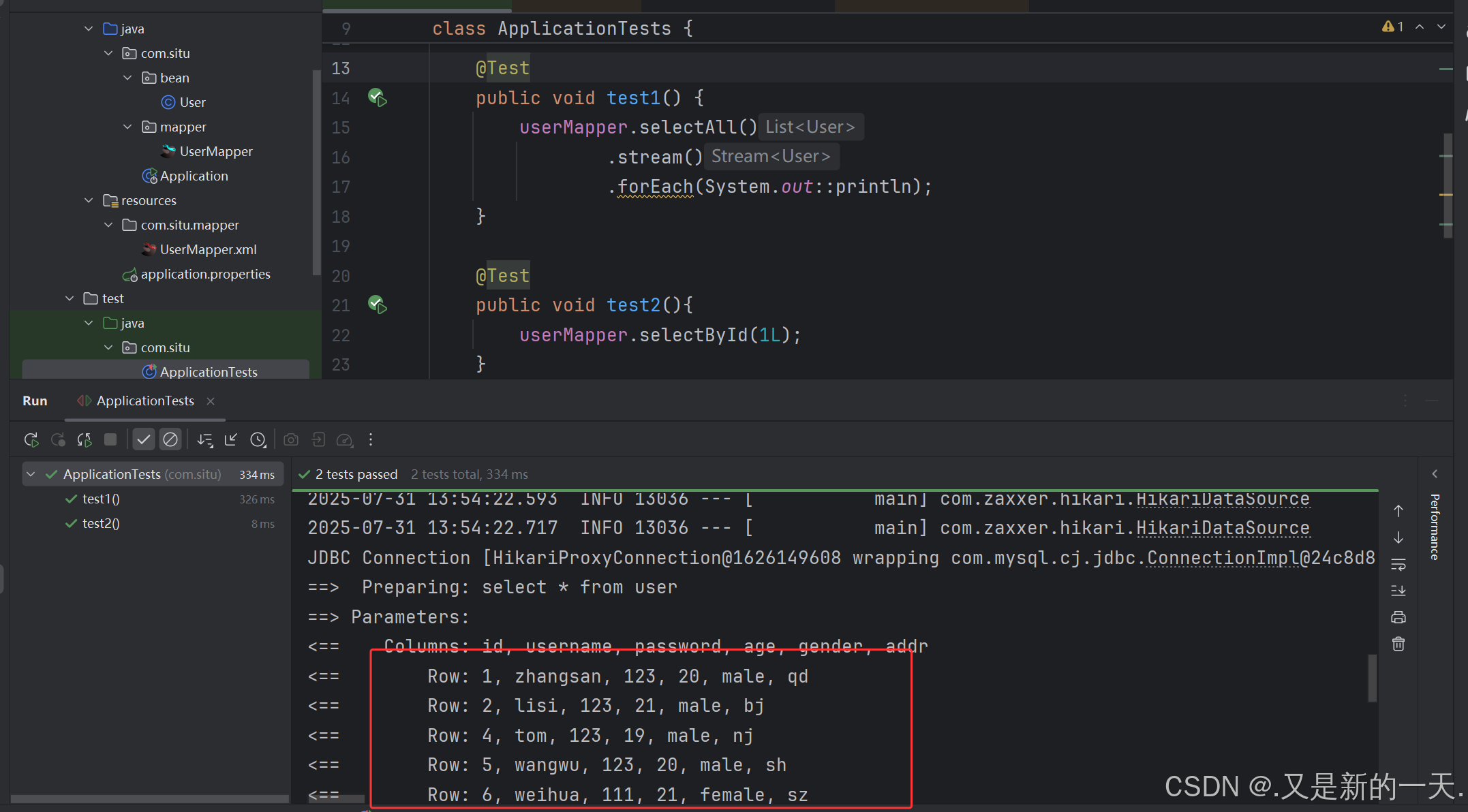Collapse the main java folder
This screenshot has height=812, width=1468.
[89, 29]
